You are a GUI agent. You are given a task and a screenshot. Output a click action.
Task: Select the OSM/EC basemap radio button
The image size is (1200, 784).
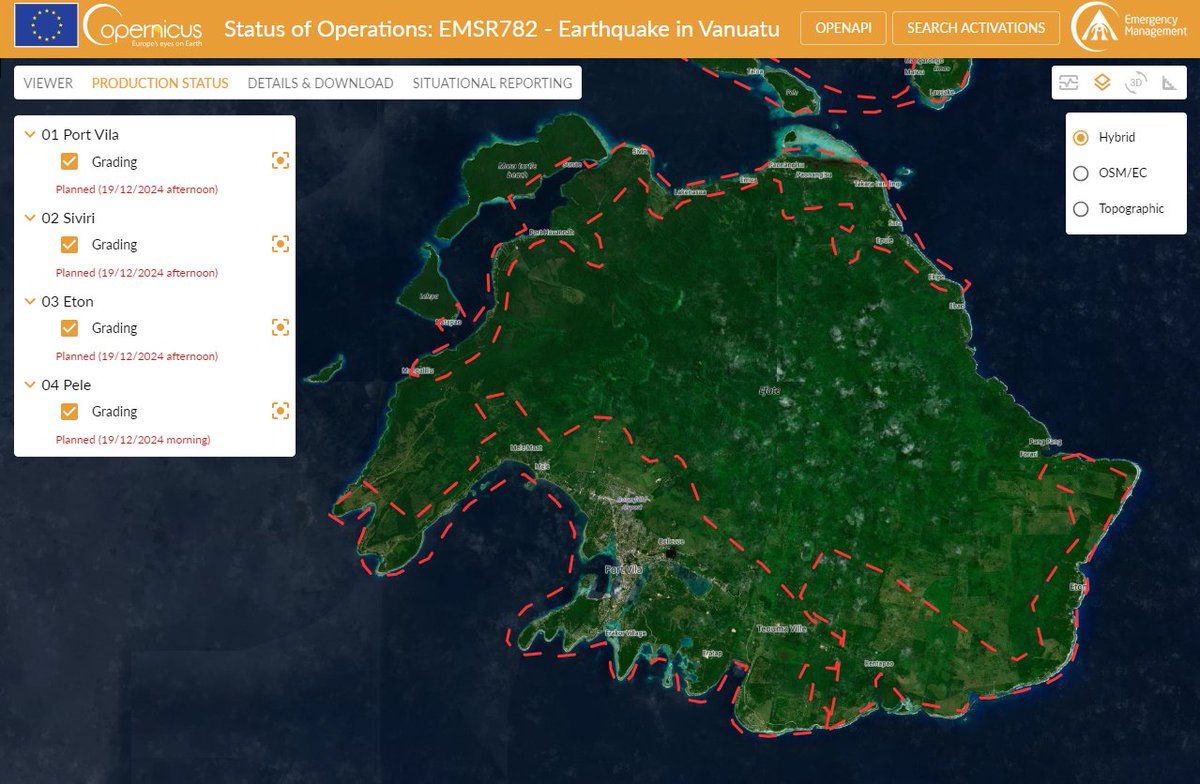coord(1081,173)
